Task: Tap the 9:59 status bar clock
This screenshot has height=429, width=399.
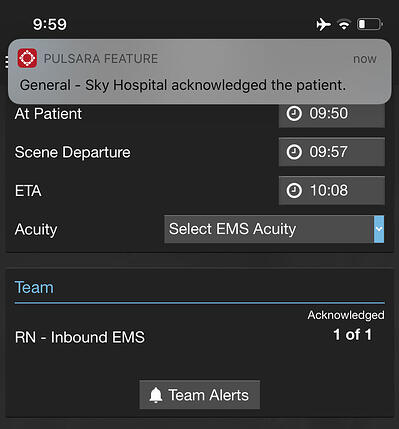Action: click(x=50, y=24)
